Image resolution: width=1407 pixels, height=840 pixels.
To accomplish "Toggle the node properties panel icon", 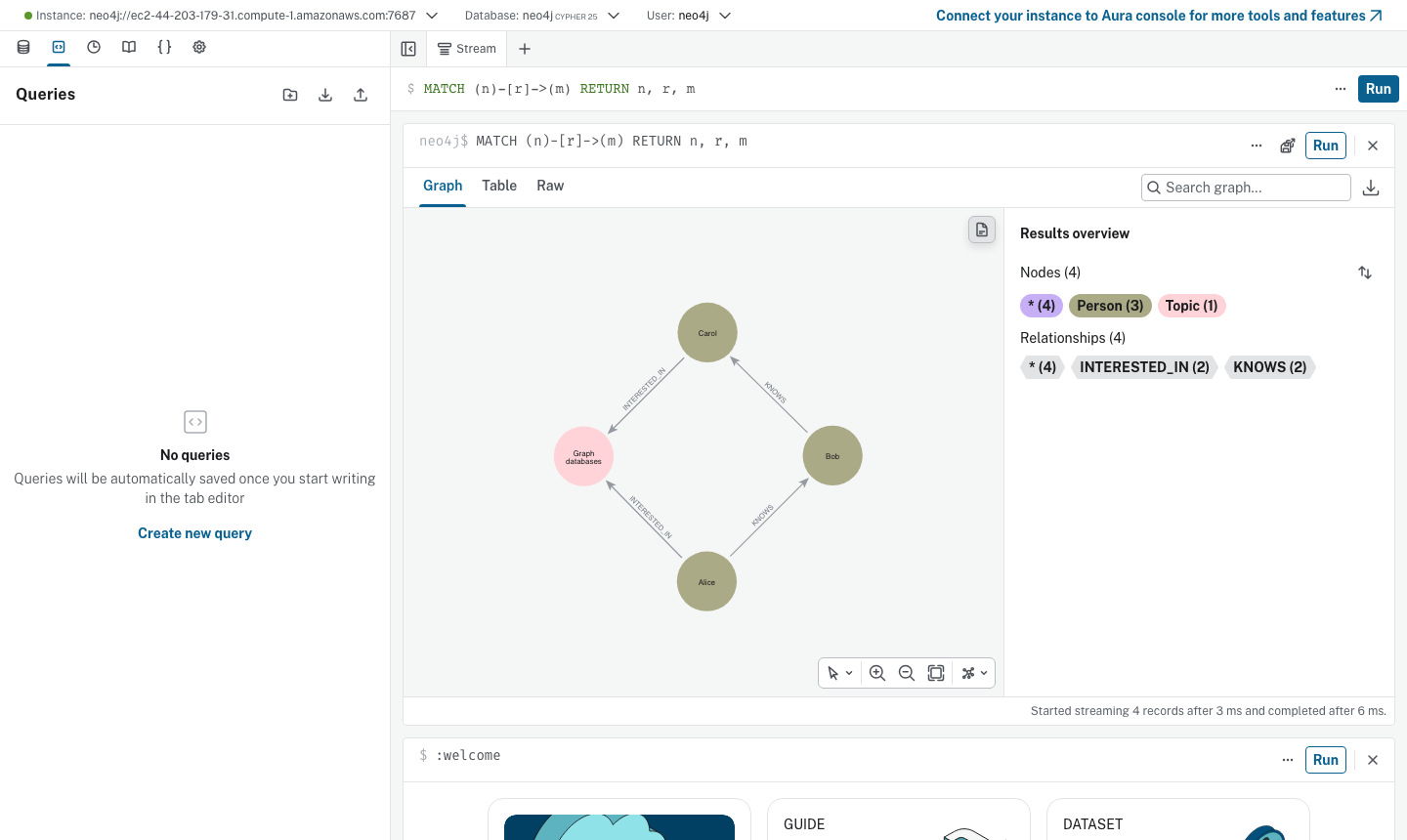I will click(982, 230).
